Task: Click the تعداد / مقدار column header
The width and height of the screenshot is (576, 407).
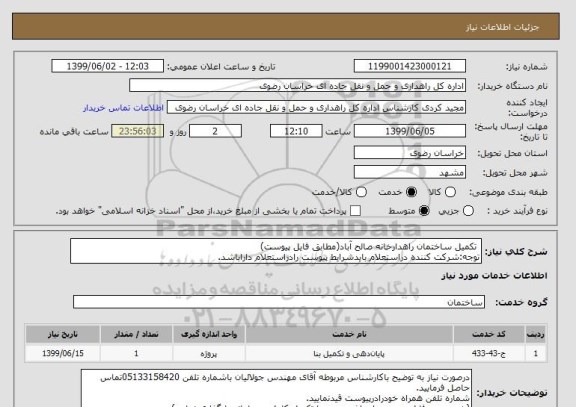Action: click(x=136, y=334)
